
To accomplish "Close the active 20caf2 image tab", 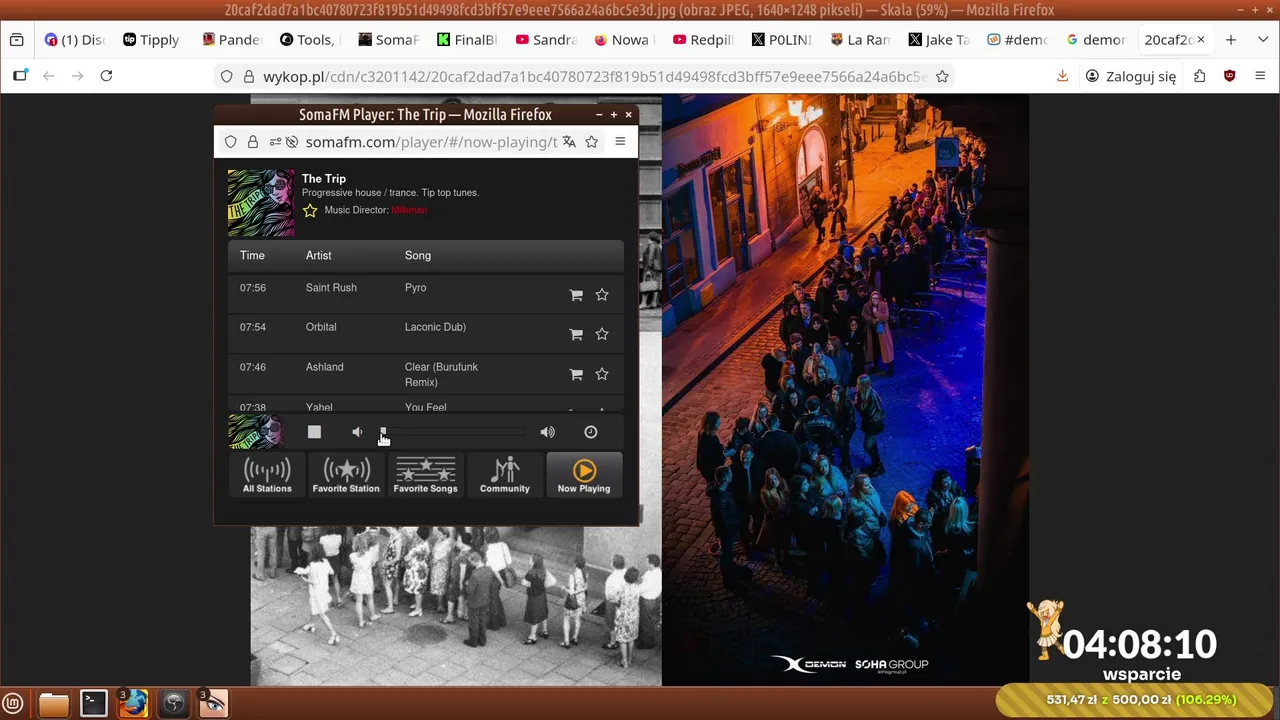I will [x=1201, y=40].
